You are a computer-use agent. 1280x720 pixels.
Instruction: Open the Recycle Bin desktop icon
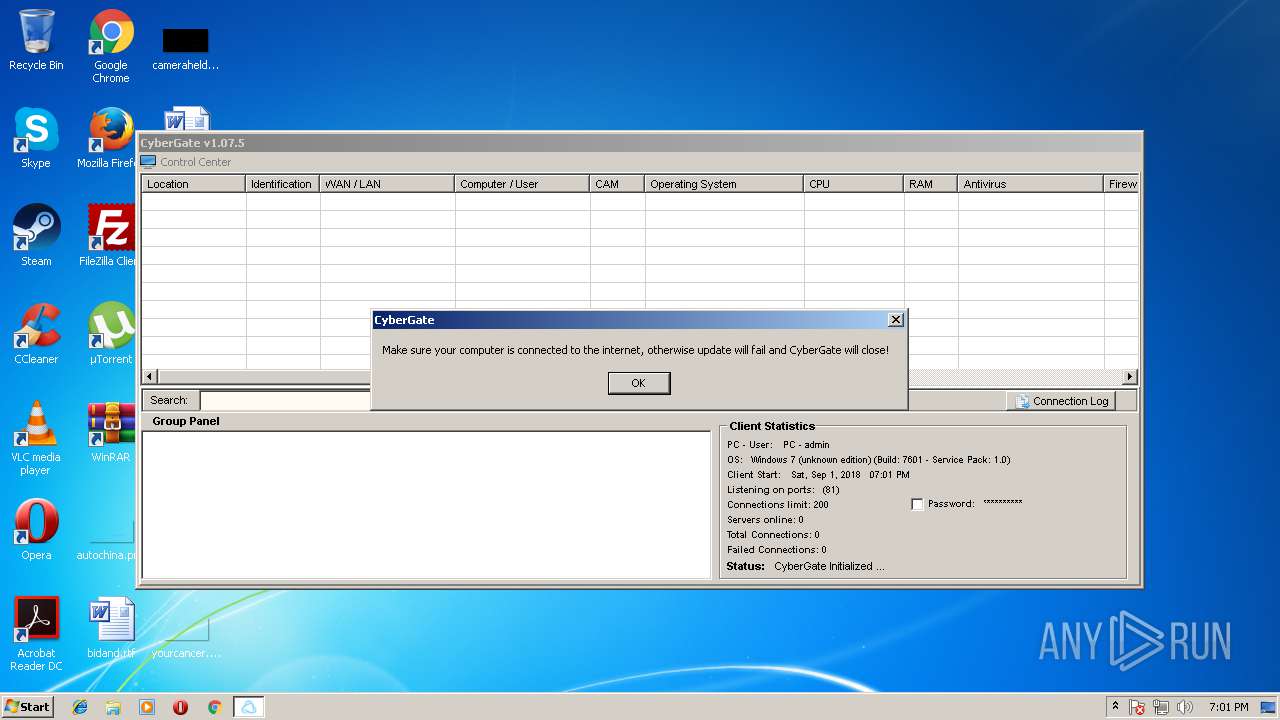coord(36,41)
